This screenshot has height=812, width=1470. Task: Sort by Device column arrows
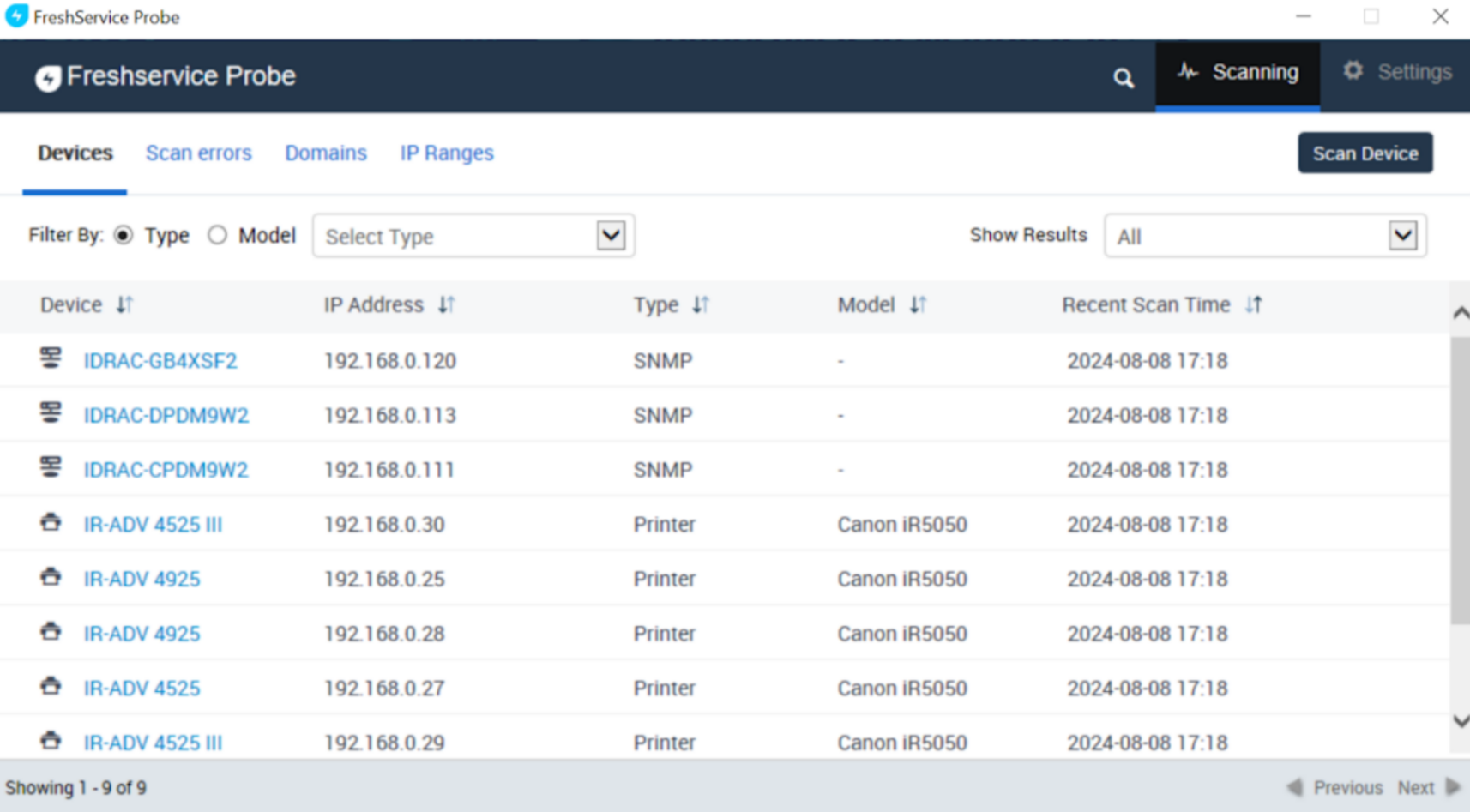point(125,305)
